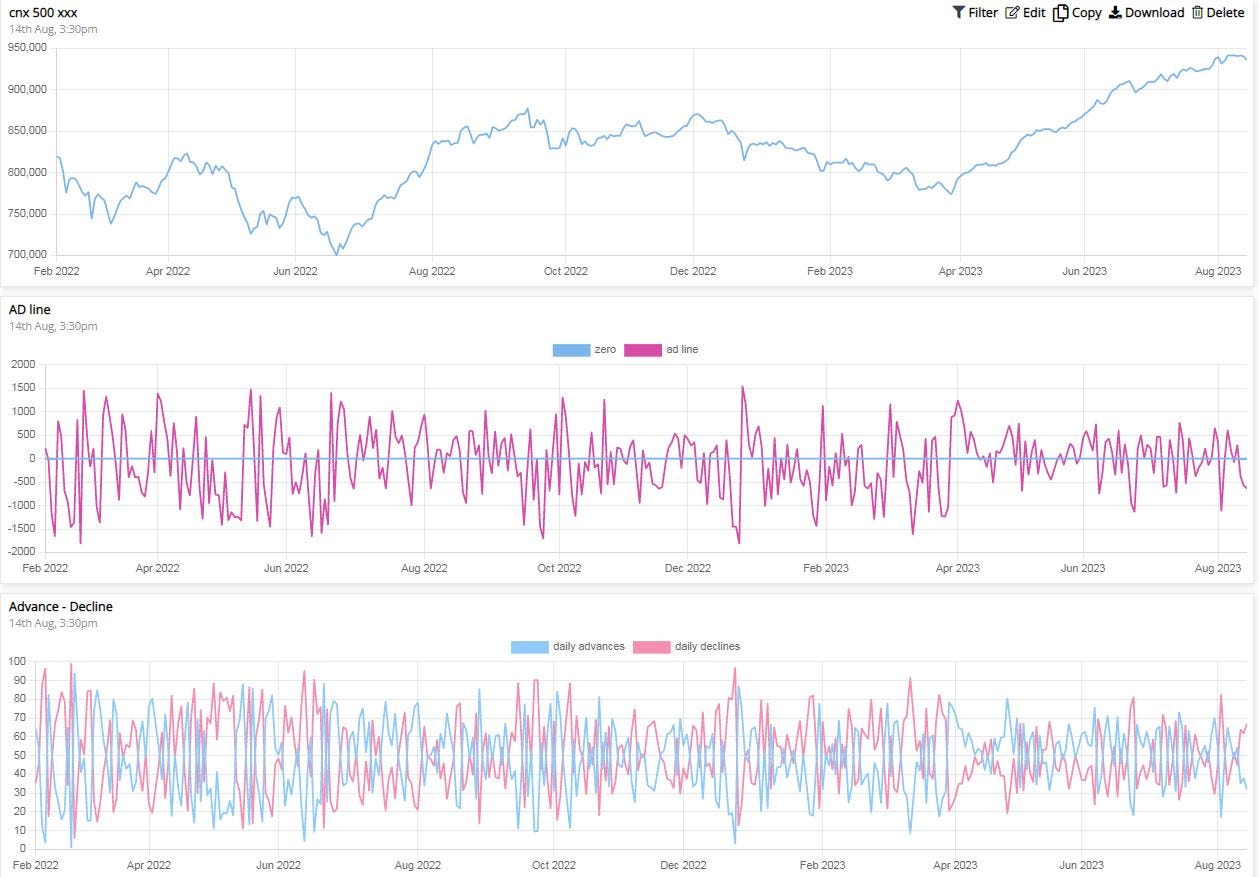Click the 10 label on Advance - Decline axis
Image resolution: width=1259 pixels, height=877 pixels.
click(19, 830)
